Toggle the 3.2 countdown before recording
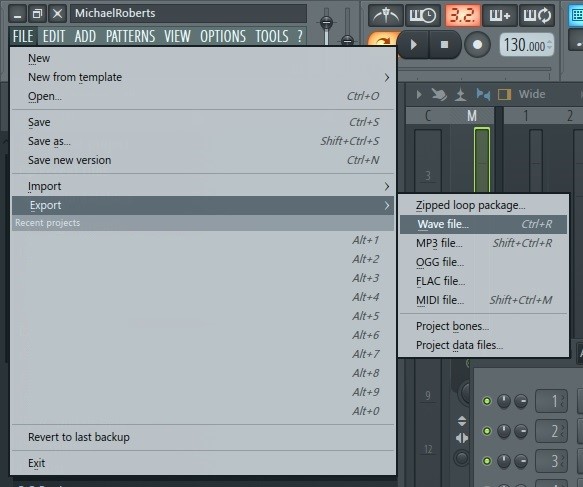 462,16
